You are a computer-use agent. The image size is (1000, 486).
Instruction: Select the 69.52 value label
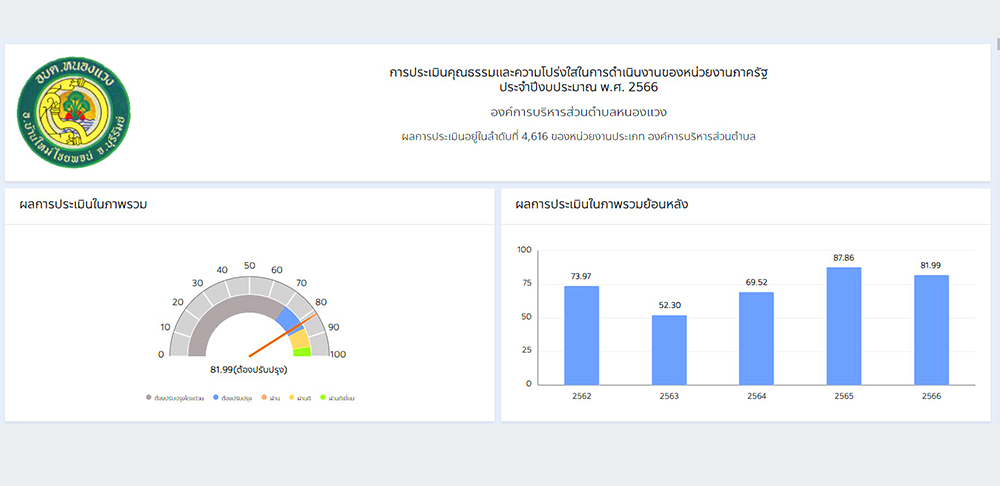click(756, 282)
